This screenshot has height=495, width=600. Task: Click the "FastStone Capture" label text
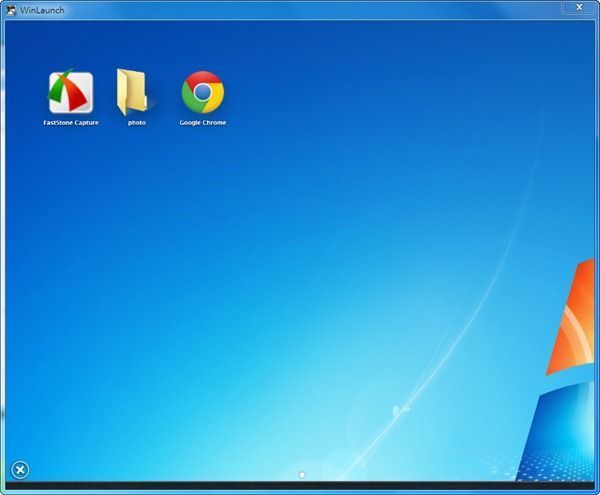click(71, 123)
